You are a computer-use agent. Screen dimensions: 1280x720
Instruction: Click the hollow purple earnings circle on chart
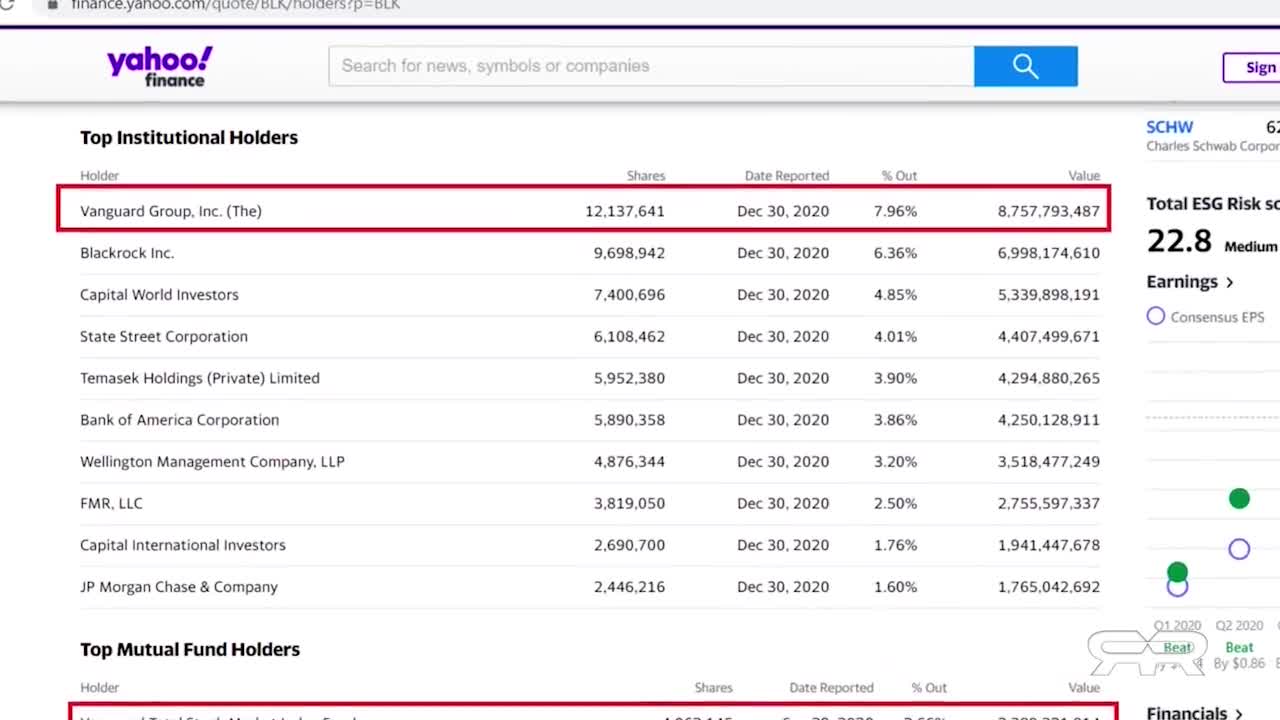(x=1239, y=549)
